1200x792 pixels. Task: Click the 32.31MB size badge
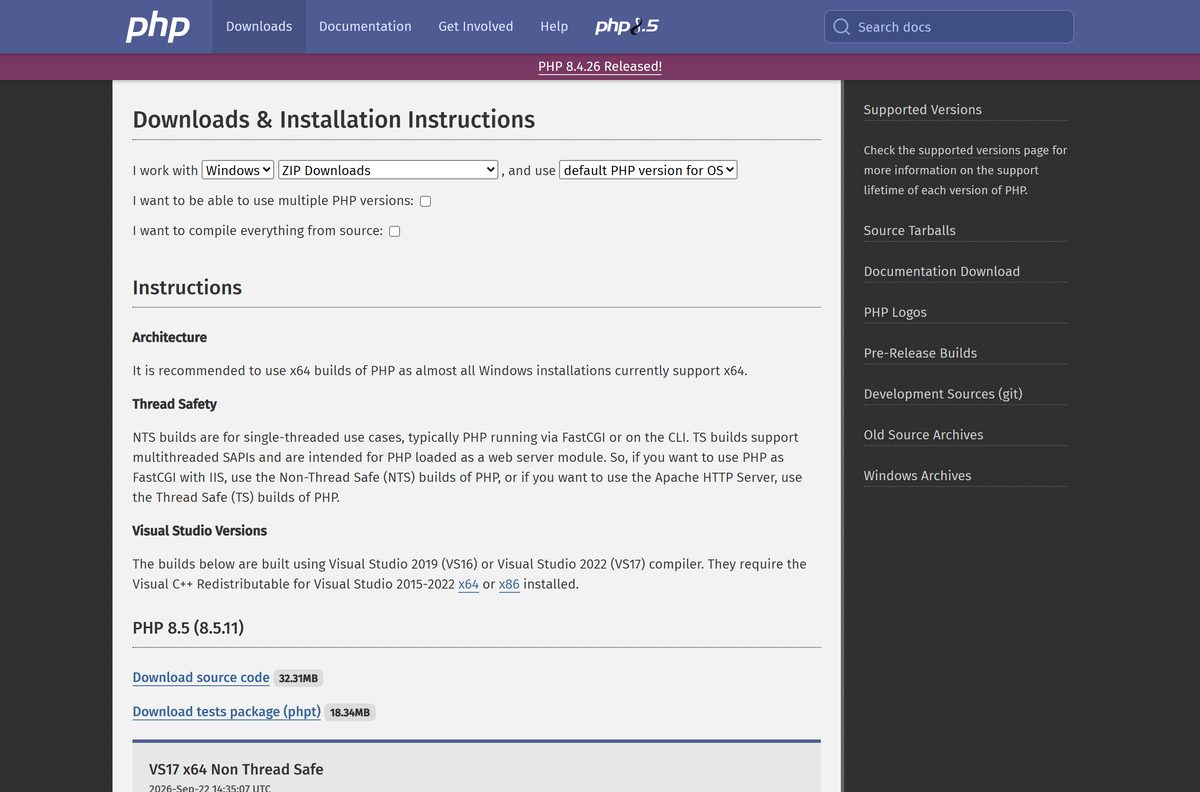pyautogui.click(x=298, y=678)
